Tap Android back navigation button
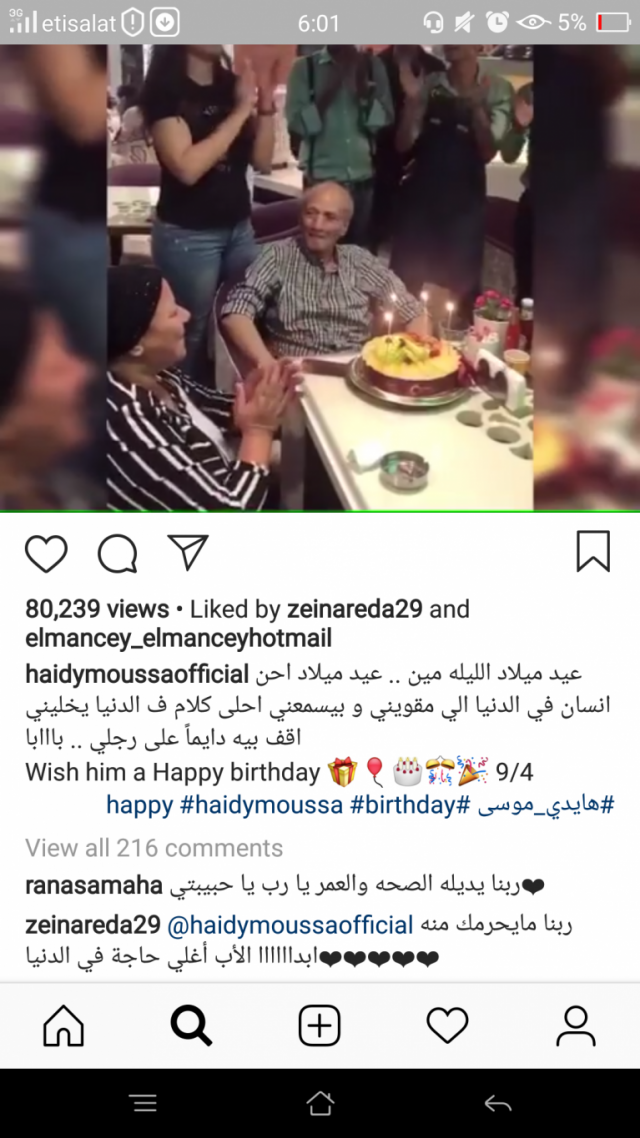Screen dimensions: 640x1138 498,1104
